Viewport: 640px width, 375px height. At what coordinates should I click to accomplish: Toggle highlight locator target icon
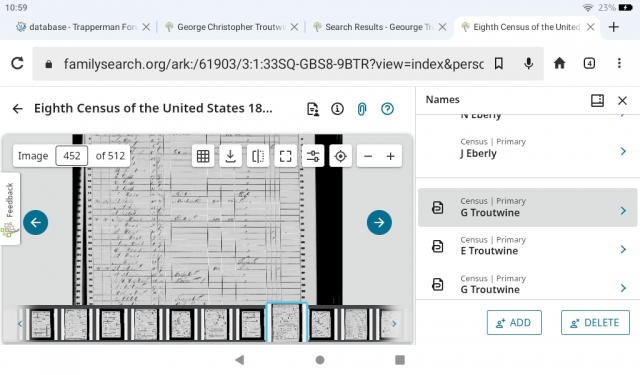pos(340,156)
